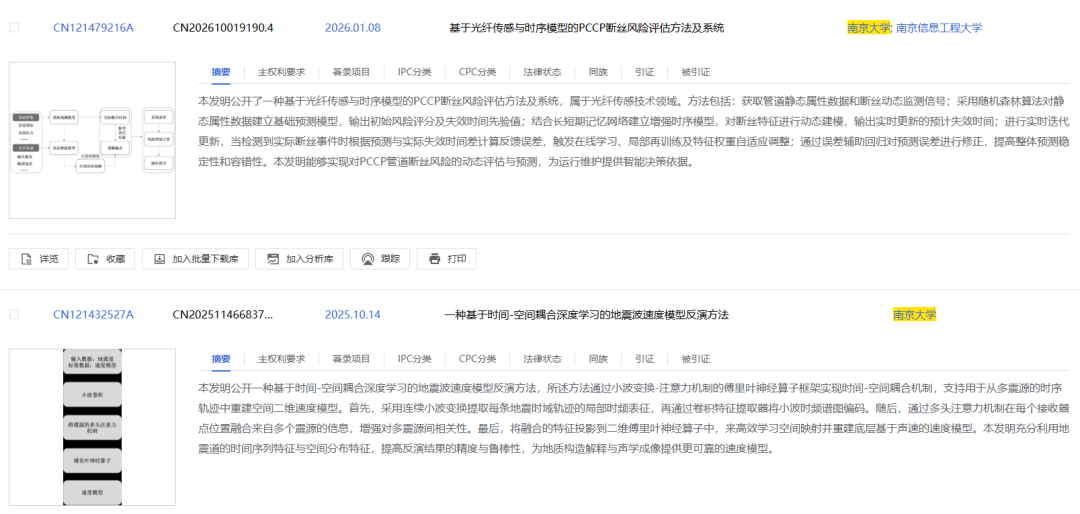1080x514 pixels.
Task: Click abstract text of the PCCP patent
Action: 634,132
